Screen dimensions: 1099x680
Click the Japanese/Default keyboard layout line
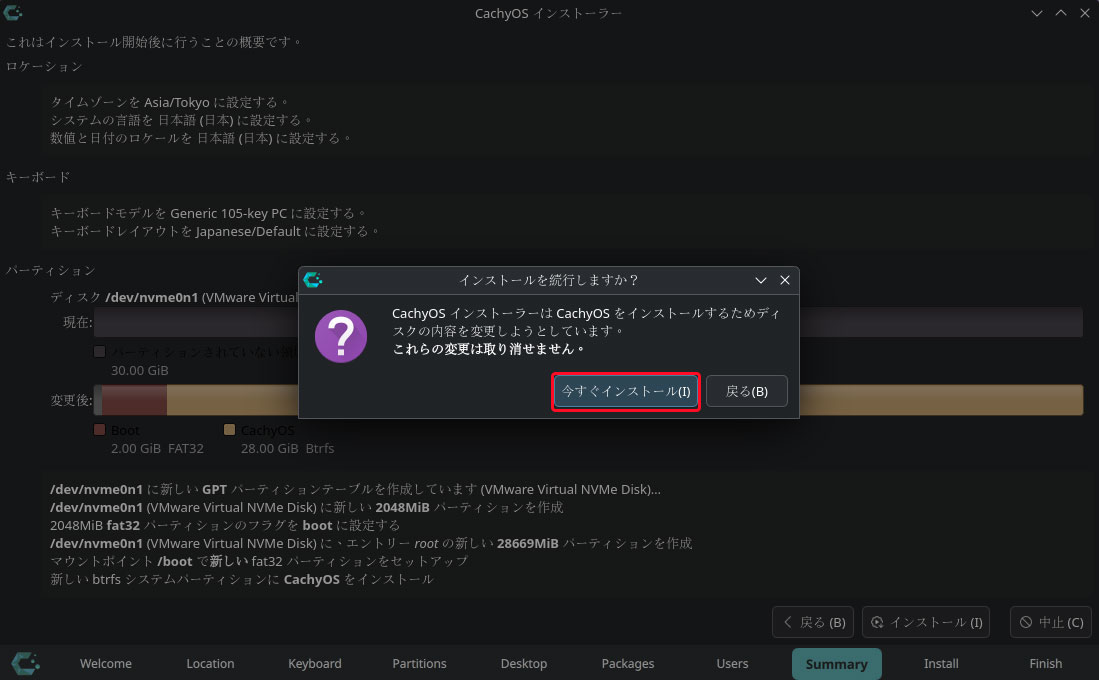(x=214, y=231)
